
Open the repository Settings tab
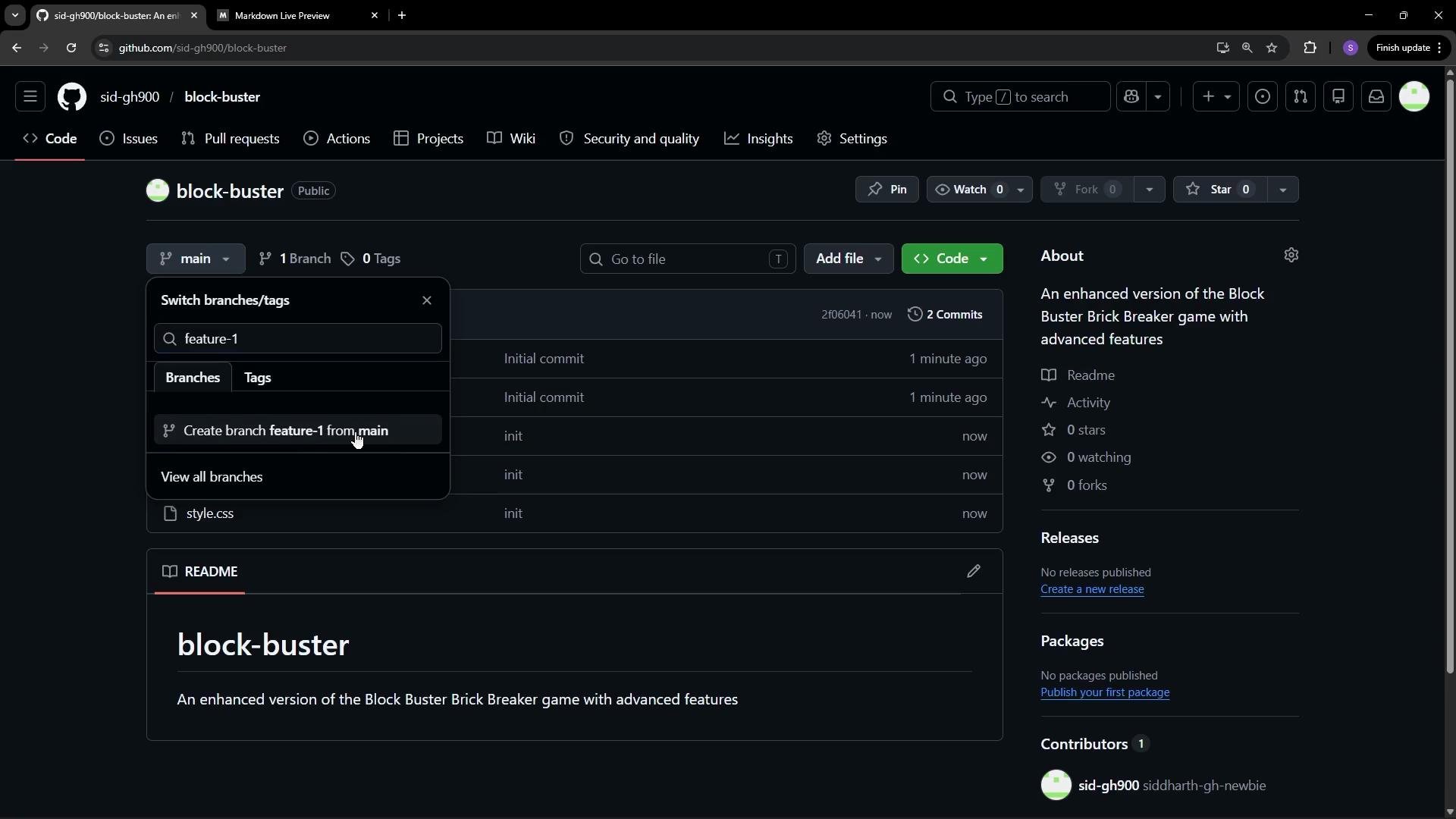(x=852, y=139)
